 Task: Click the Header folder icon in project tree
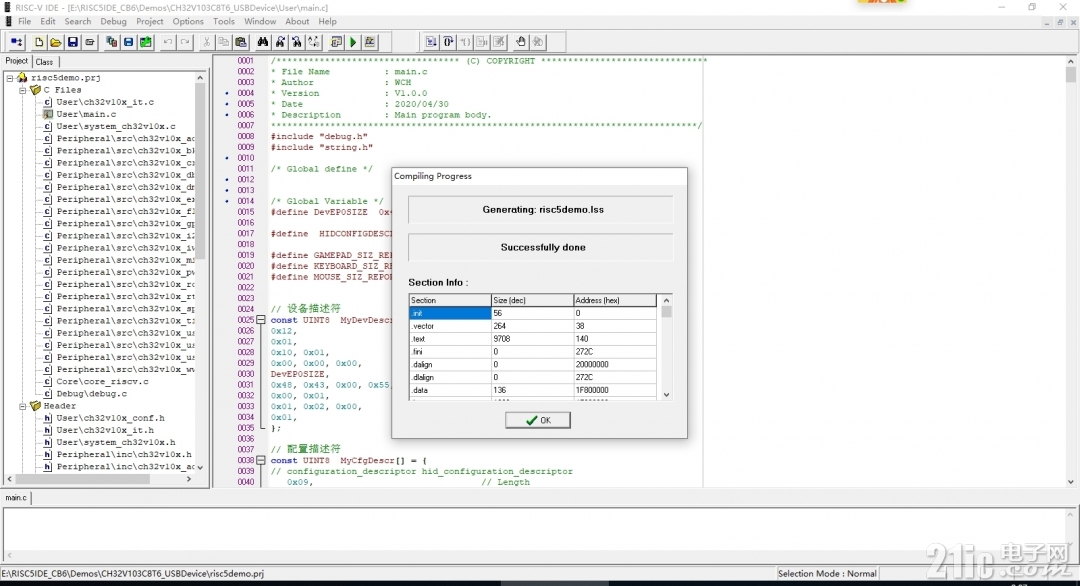pyautogui.click(x=35, y=406)
